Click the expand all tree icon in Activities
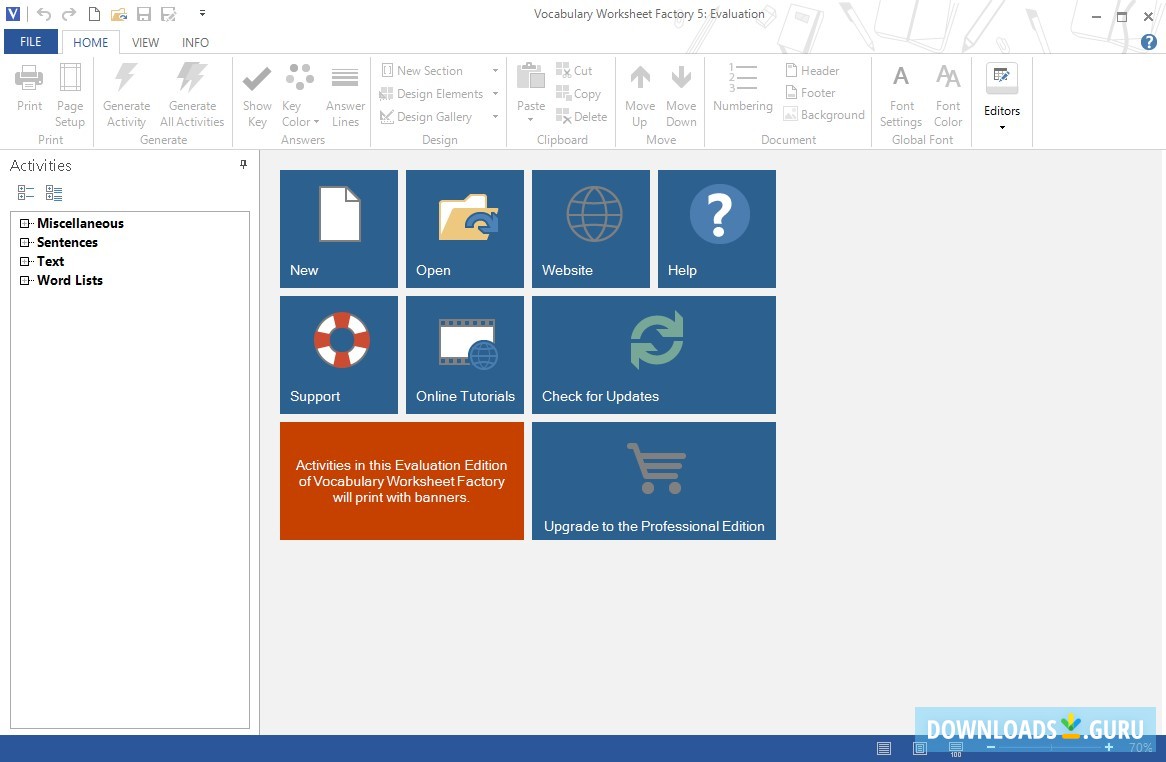 click(x=54, y=193)
